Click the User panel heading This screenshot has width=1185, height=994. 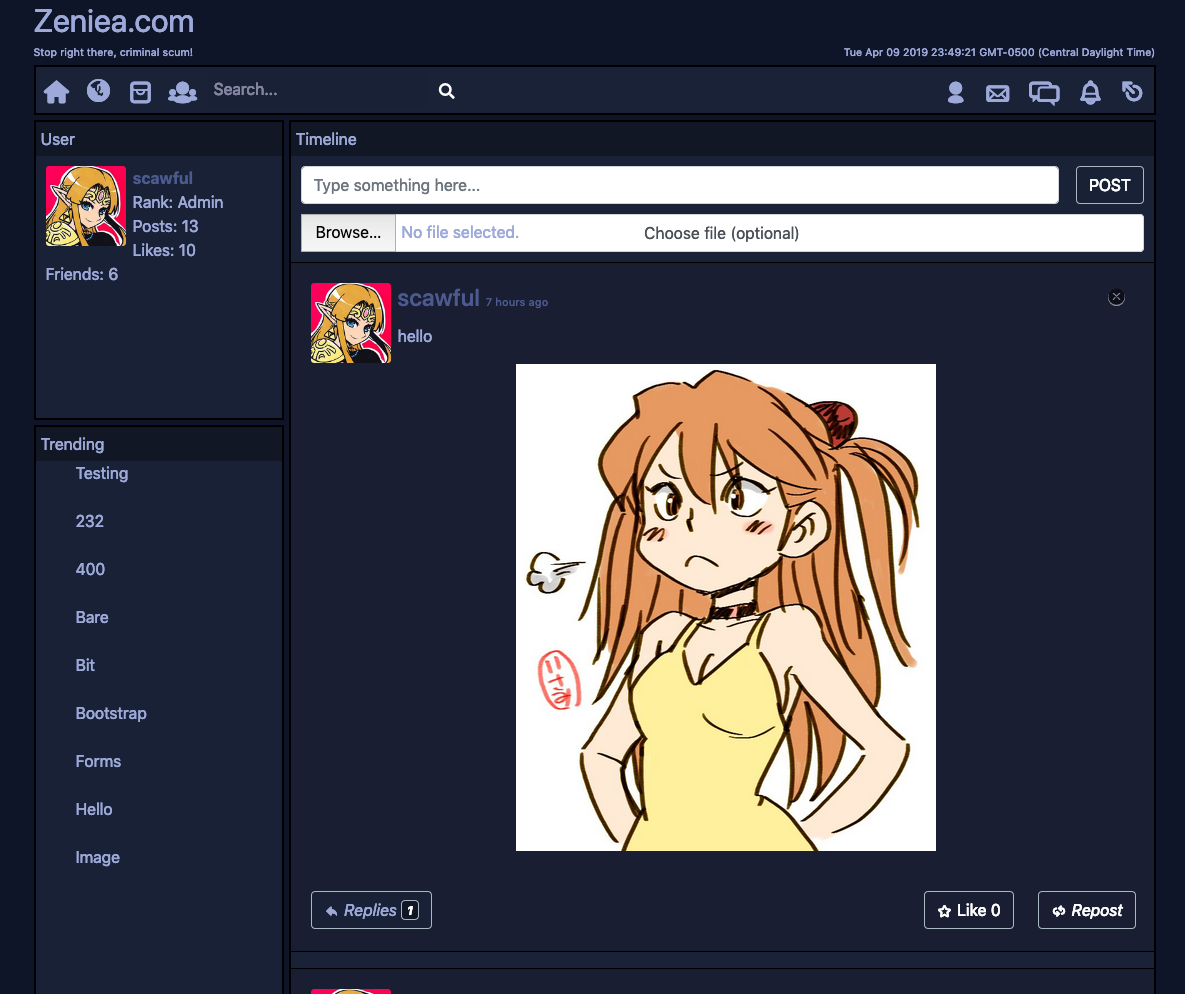pos(57,139)
